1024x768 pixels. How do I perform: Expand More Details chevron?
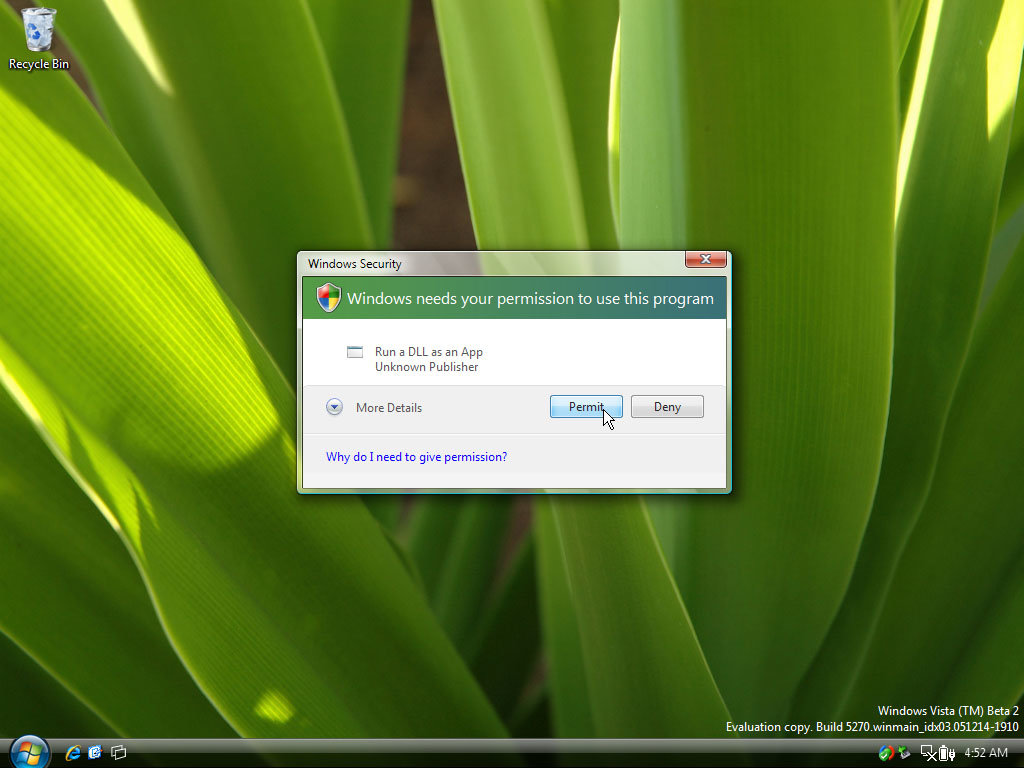tap(334, 408)
